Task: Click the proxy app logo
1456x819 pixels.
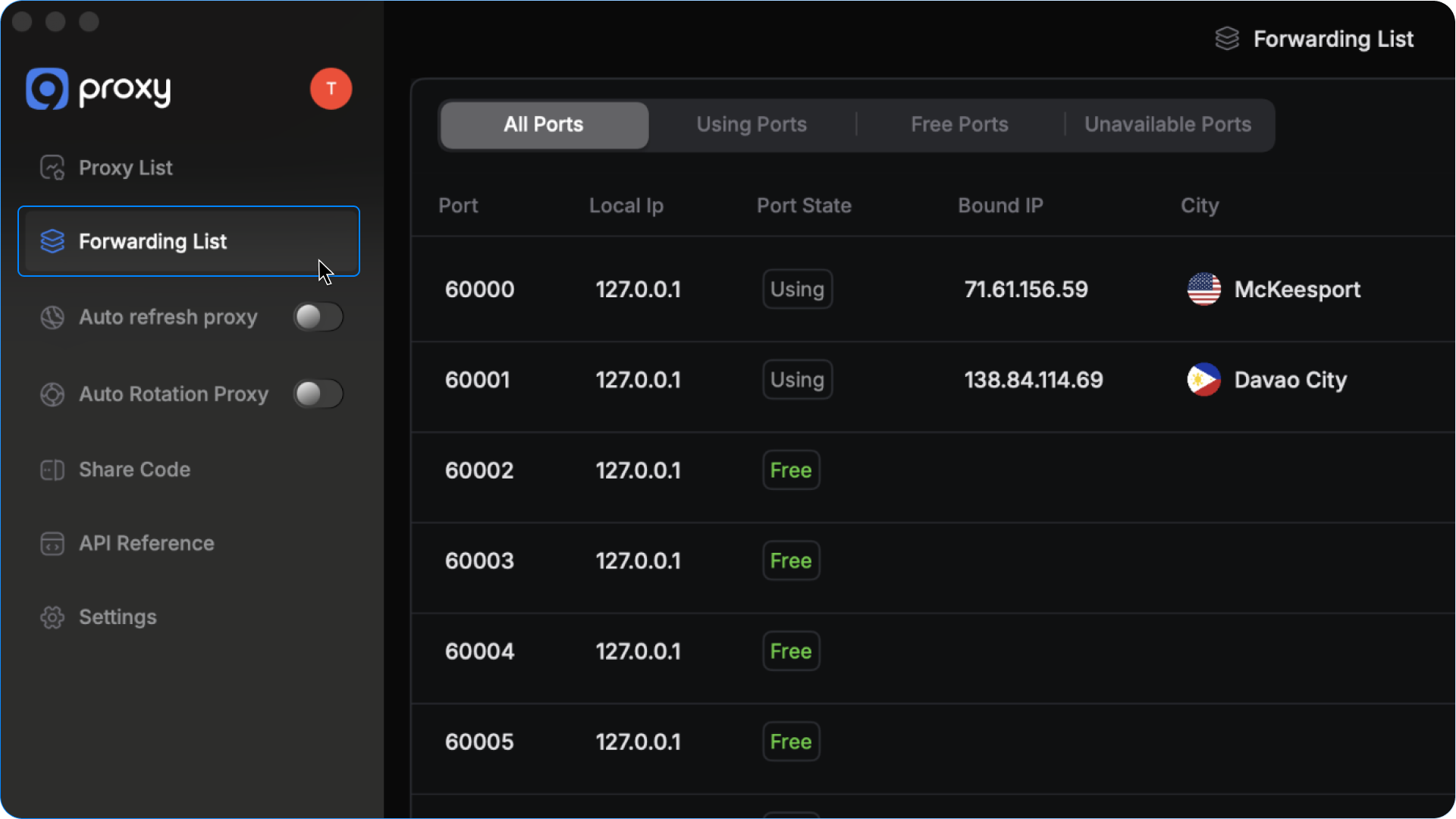Action: point(47,89)
